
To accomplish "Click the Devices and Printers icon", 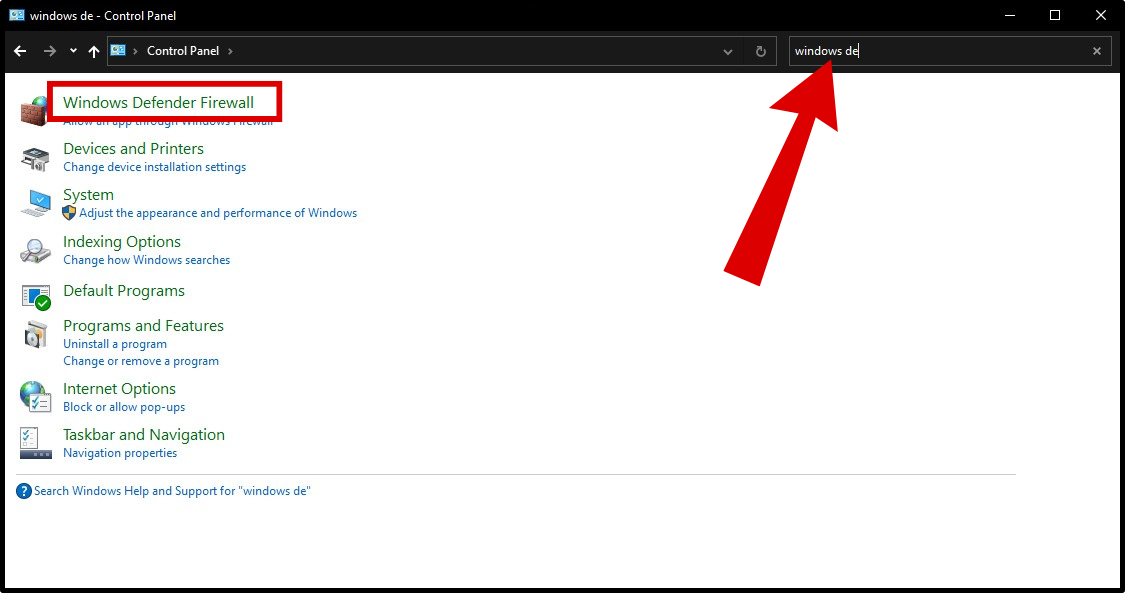I will tap(35, 158).
